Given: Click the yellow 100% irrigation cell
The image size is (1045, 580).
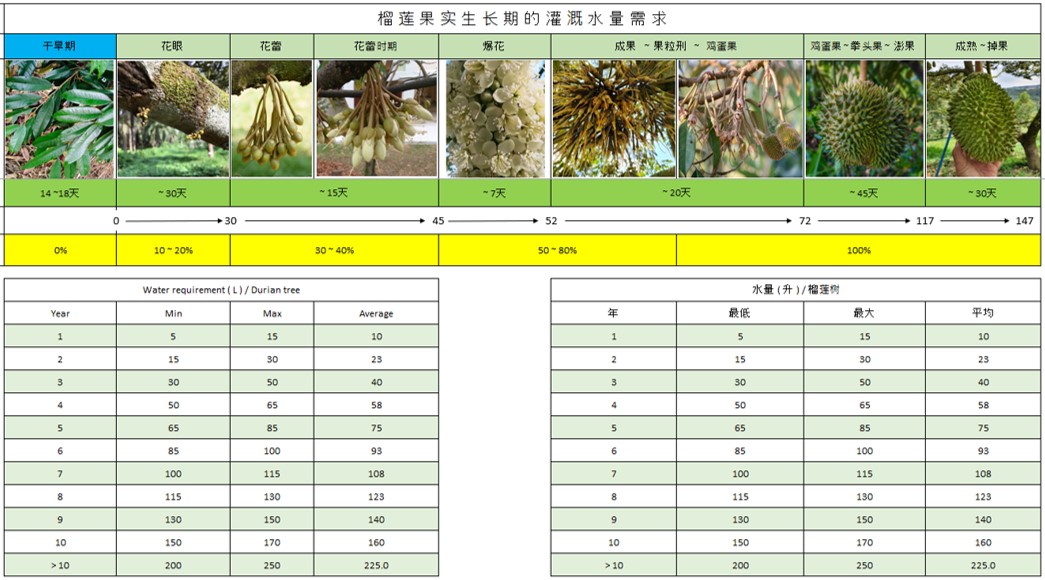Looking at the screenshot, I should click(x=858, y=250).
